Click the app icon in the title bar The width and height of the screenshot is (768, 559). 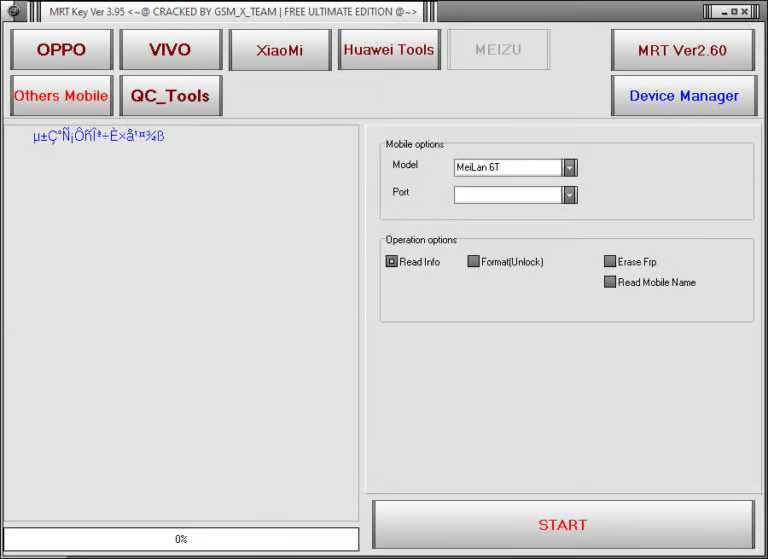point(14,12)
